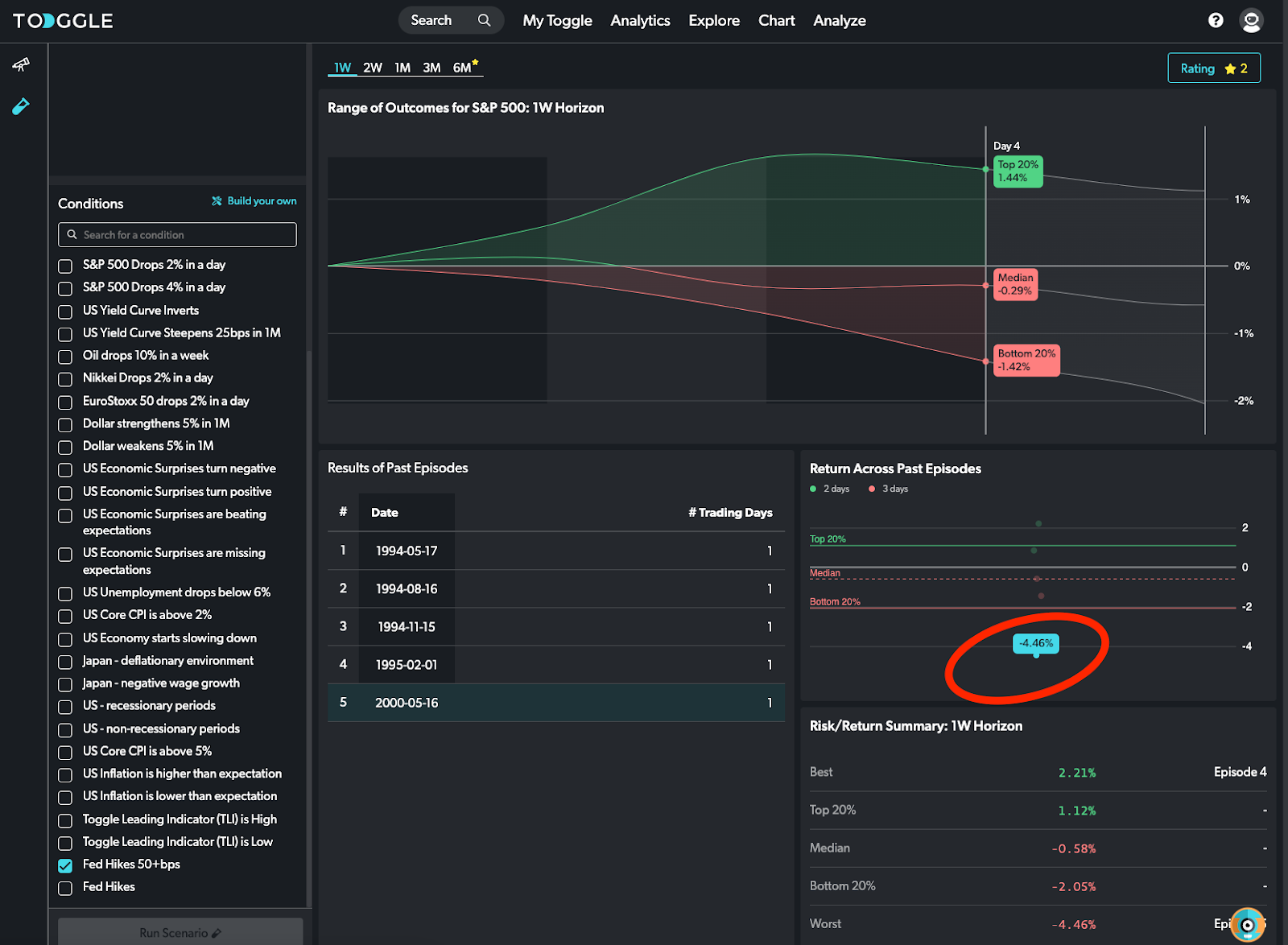Click the rating star icon

tap(1230, 68)
